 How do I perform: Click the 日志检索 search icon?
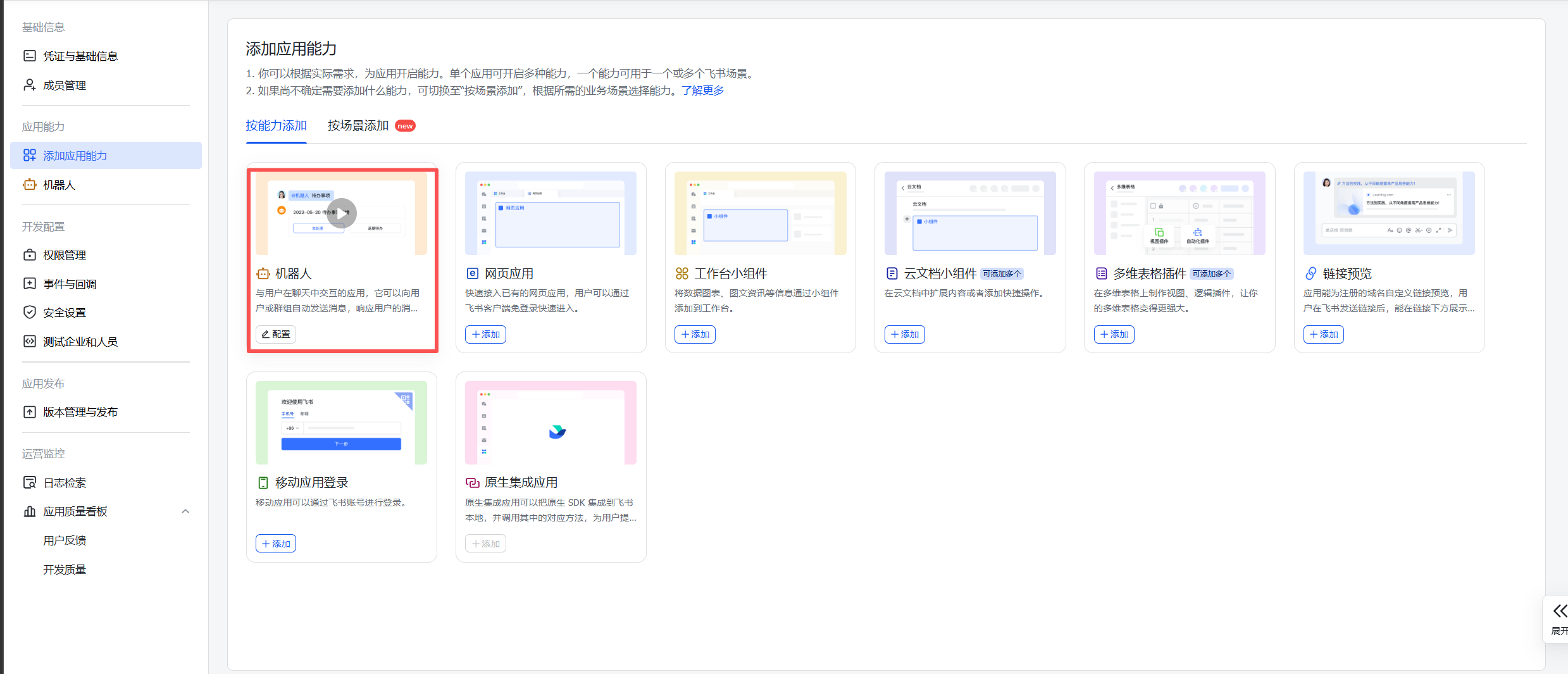point(29,482)
